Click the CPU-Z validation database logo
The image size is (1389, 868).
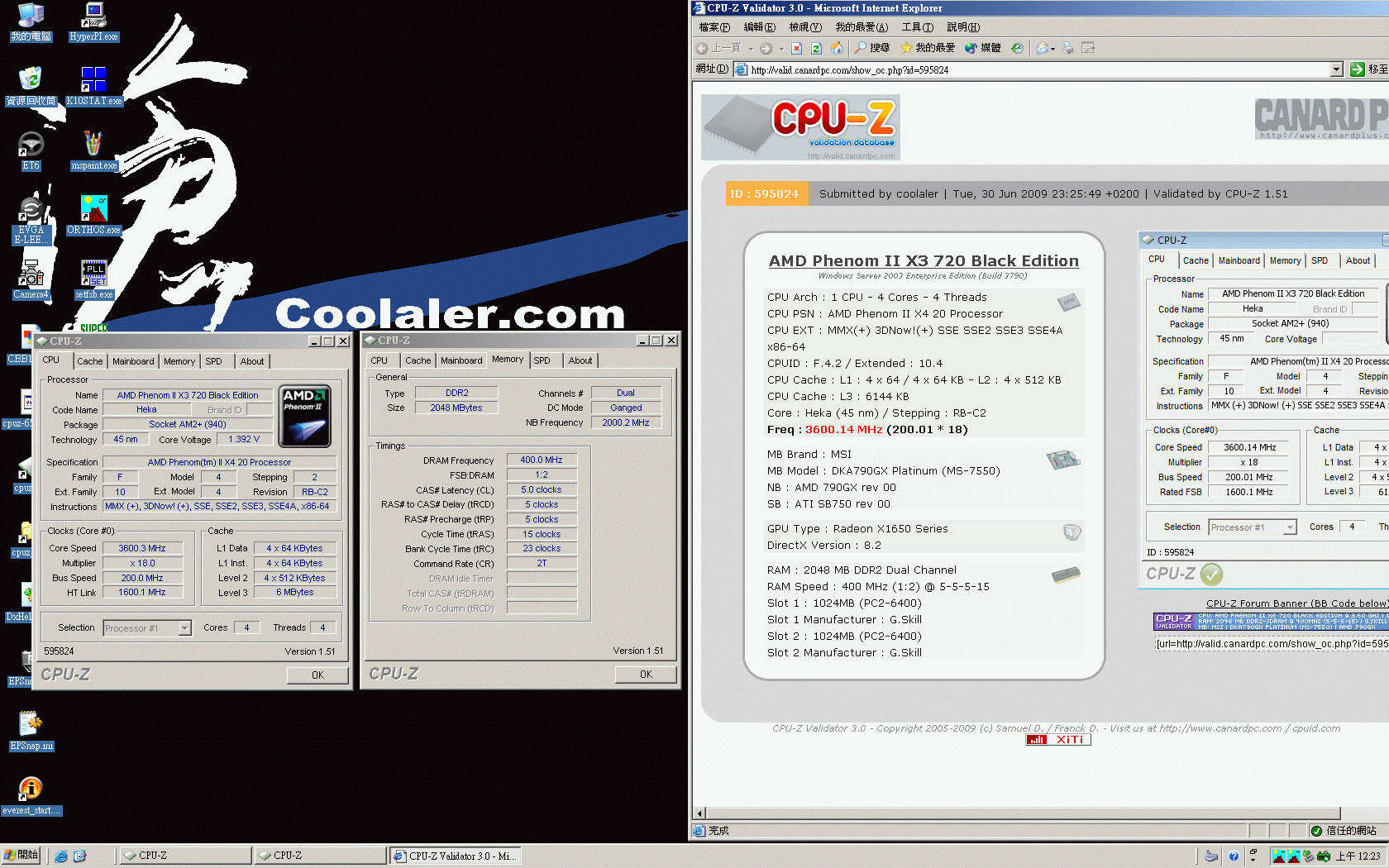click(x=800, y=126)
